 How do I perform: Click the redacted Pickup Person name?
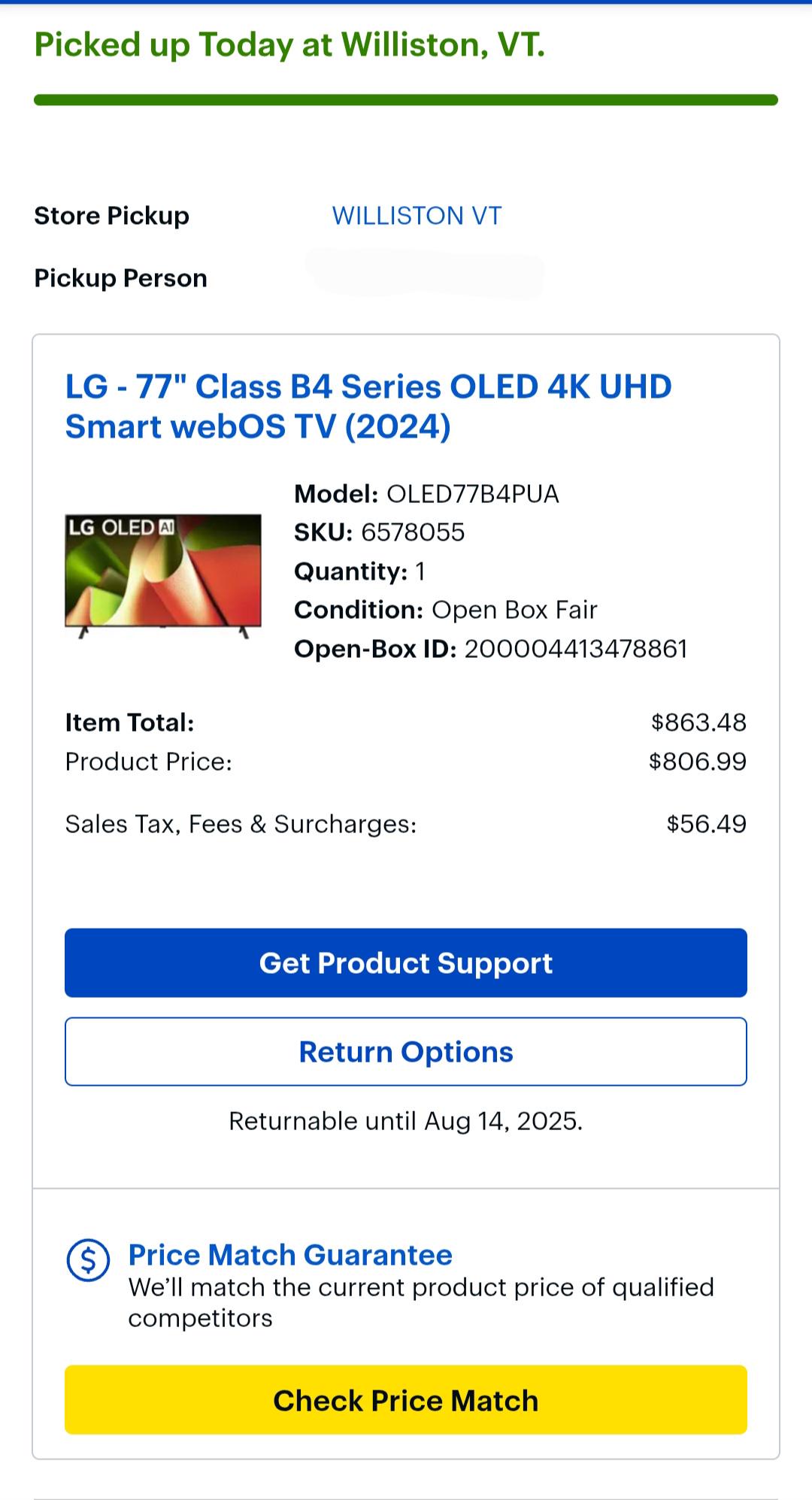[x=425, y=274]
